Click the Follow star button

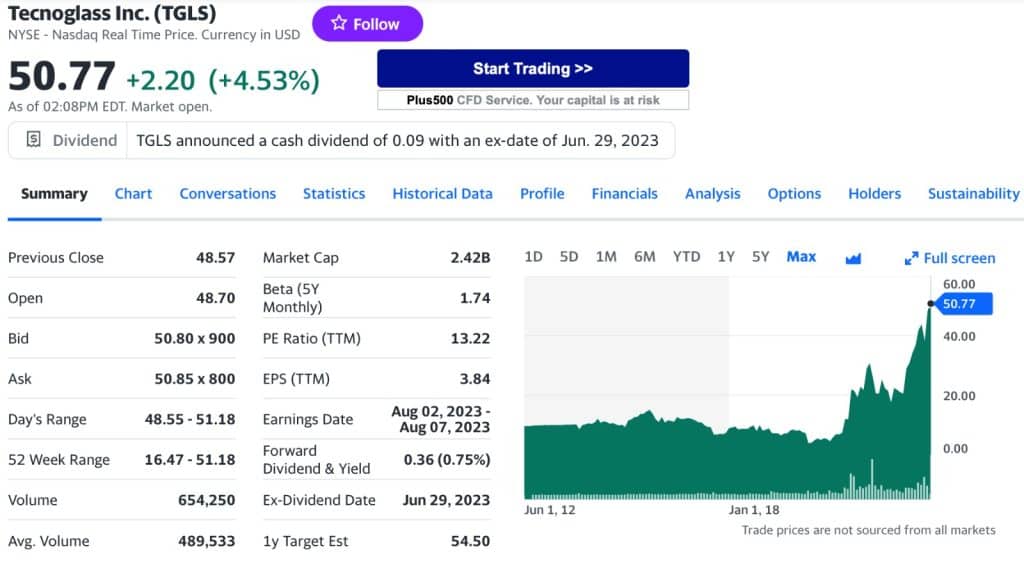click(367, 24)
